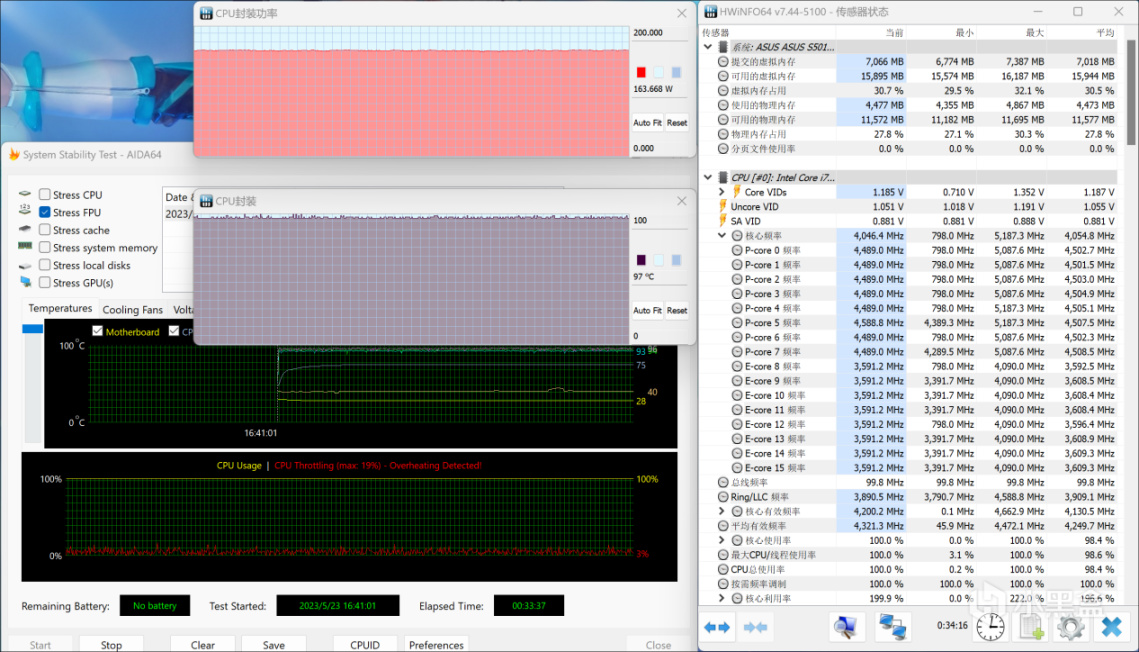The width and height of the screenshot is (1139, 652).
Task: Click the red color swatch on power graph
Action: coord(641,72)
